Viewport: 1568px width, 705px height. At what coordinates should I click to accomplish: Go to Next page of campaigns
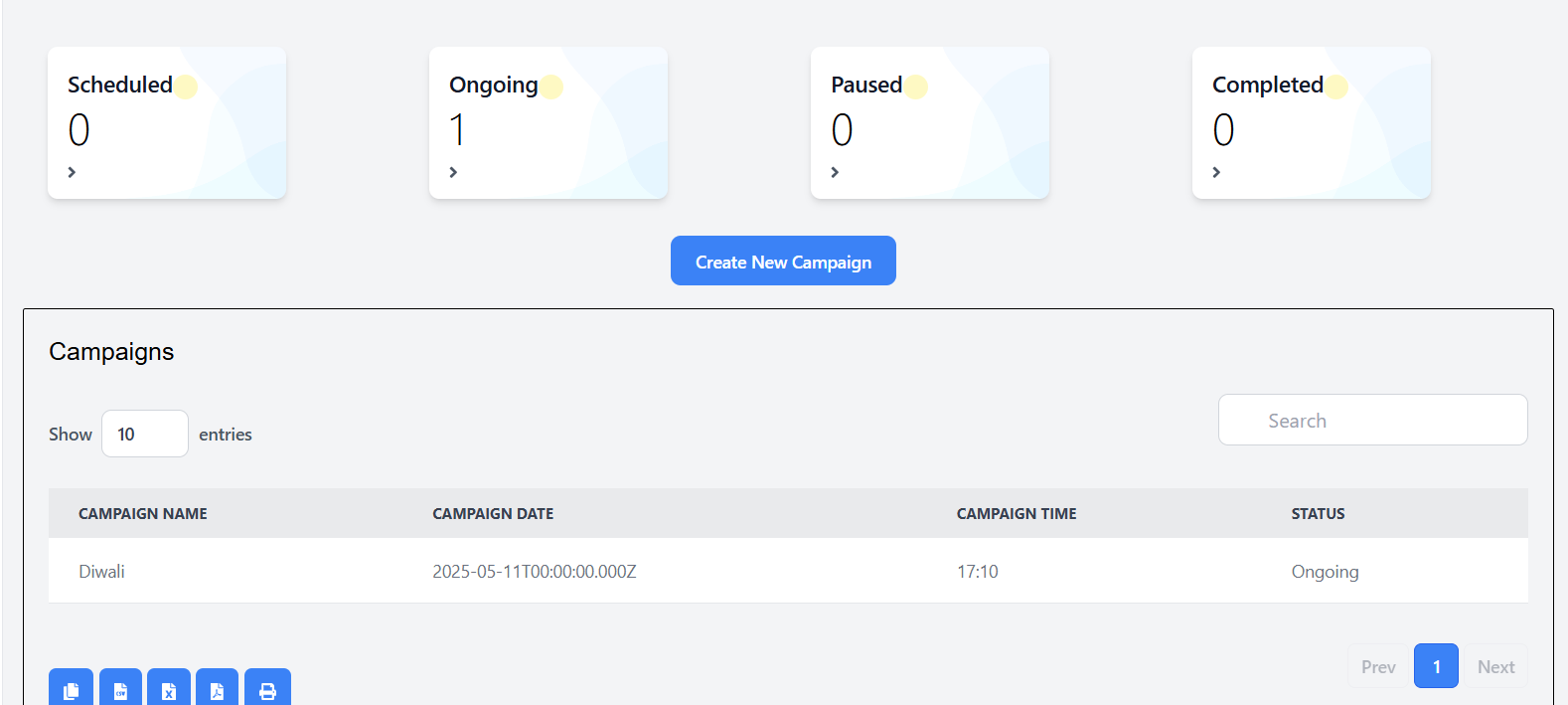(1495, 666)
